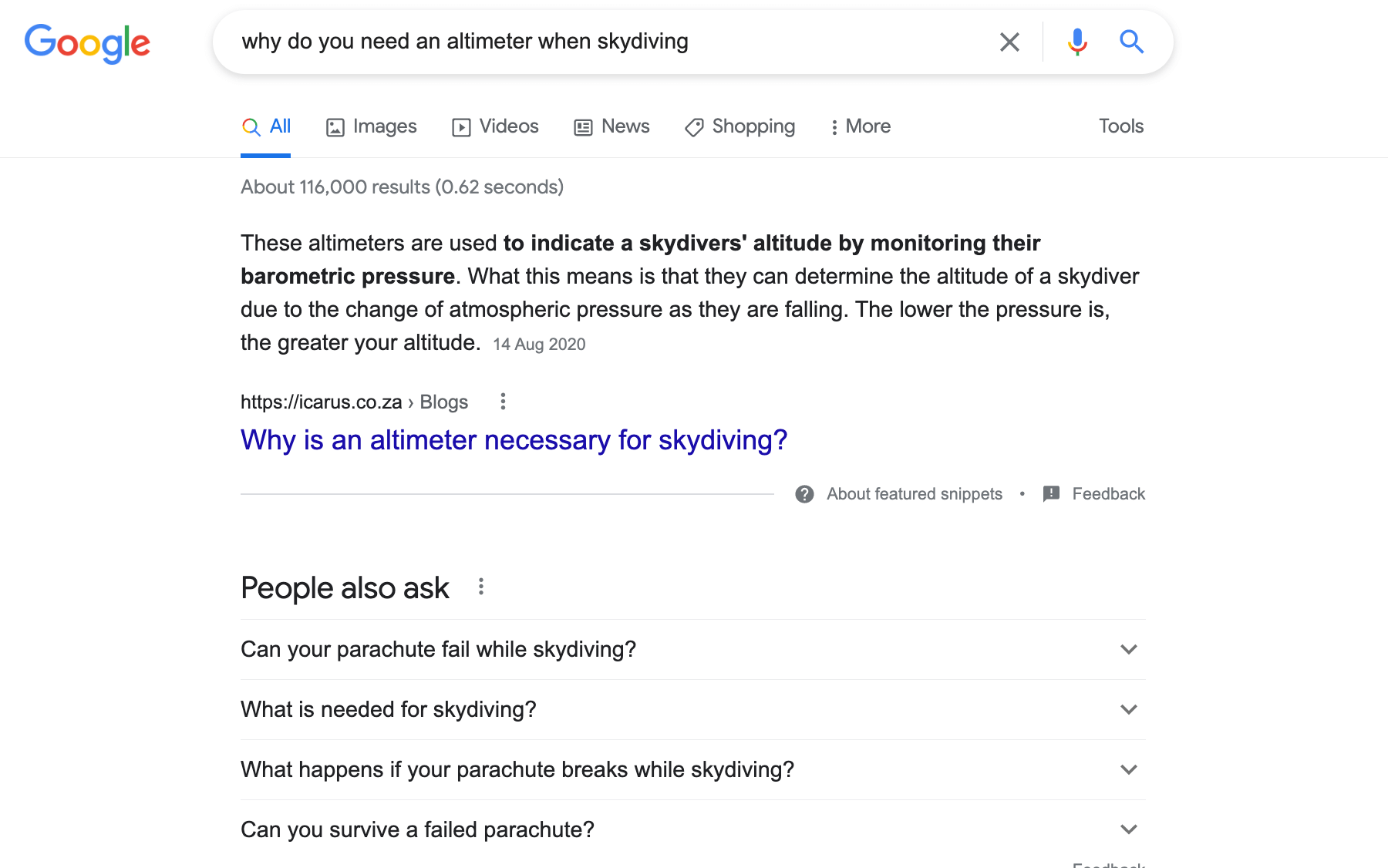Open 'Why is an altimeter necessary for skydiving?'
1388x868 pixels.
(513, 440)
